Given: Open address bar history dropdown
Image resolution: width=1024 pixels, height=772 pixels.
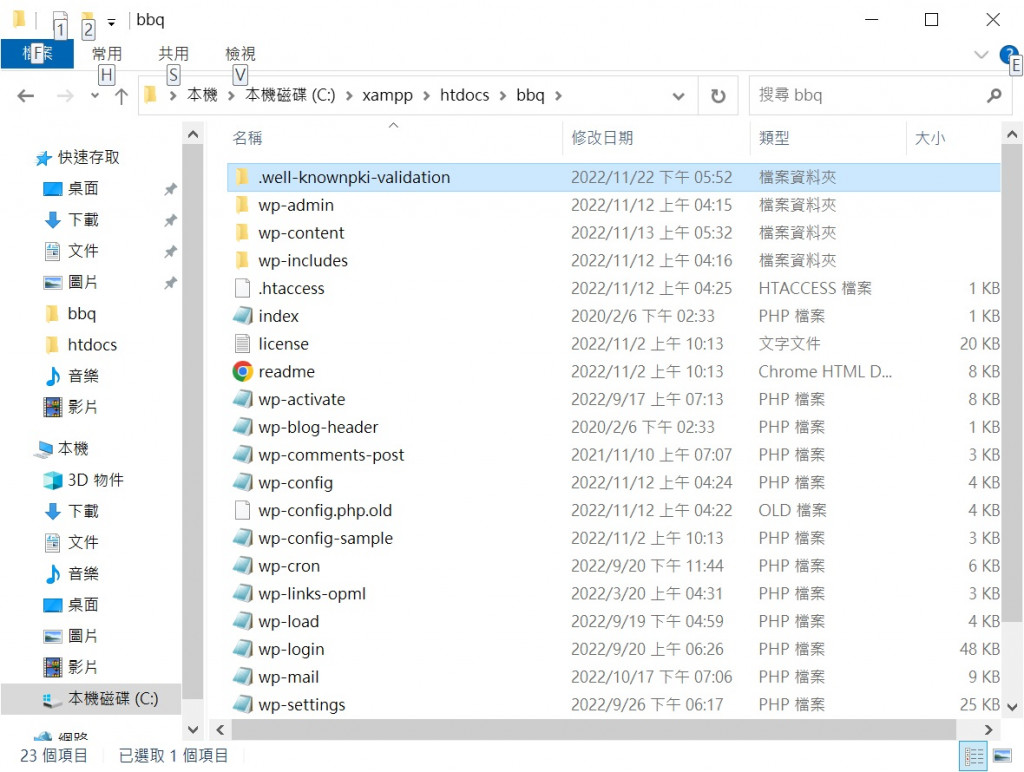Looking at the screenshot, I should [x=679, y=96].
